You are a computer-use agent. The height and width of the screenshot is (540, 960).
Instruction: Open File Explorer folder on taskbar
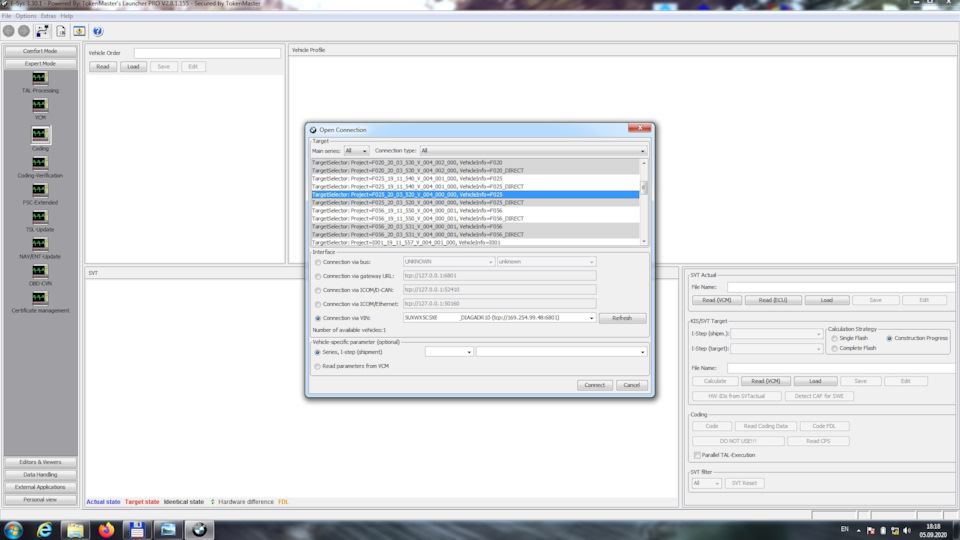click(x=75, y=530)
